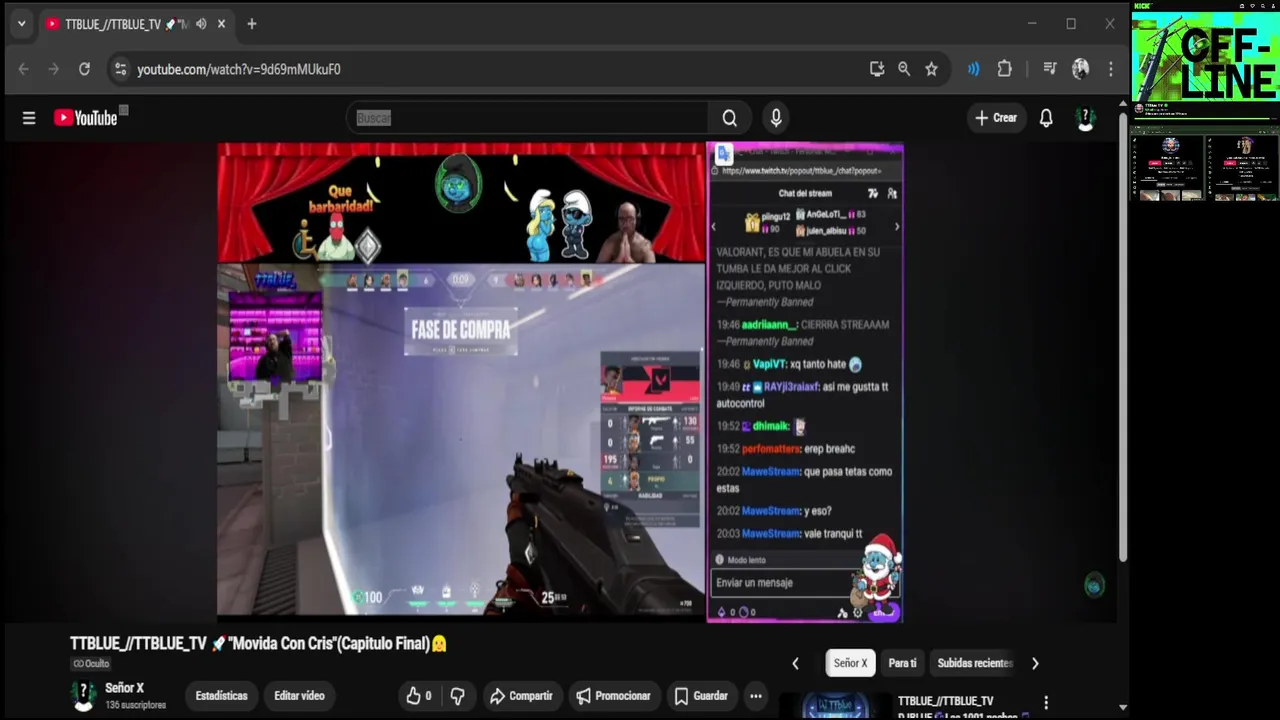The image size is (1280, 720).
Task: Dislike the video with thumbs down
Action: tap(457, 696)
